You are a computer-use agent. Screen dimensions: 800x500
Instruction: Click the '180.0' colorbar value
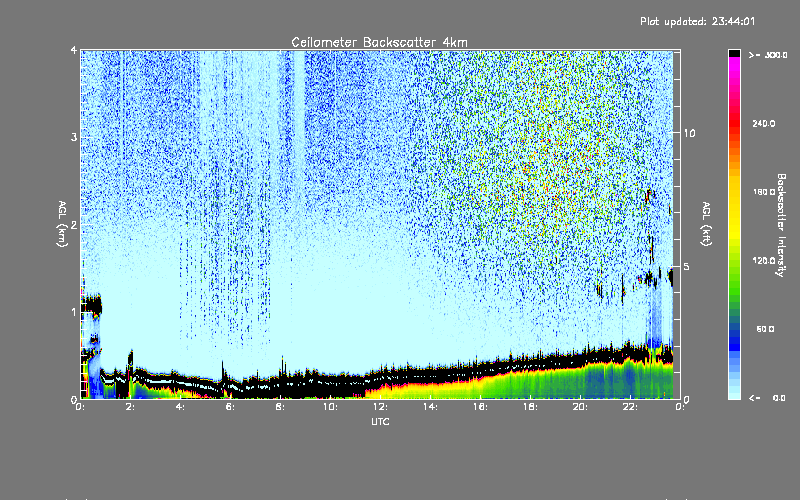763,192
